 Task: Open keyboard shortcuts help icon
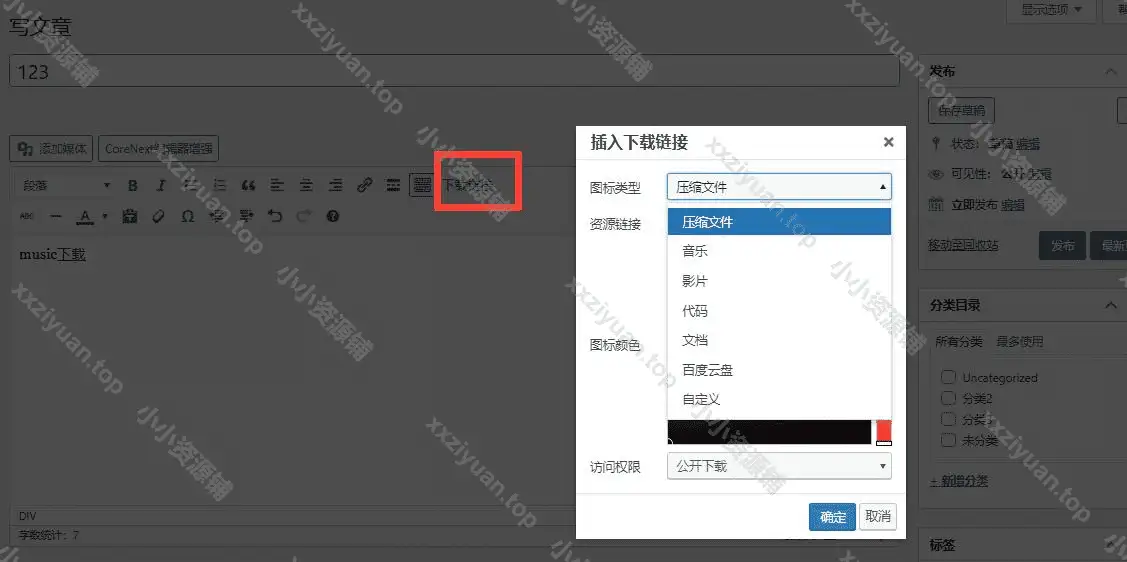coord(333,216)
